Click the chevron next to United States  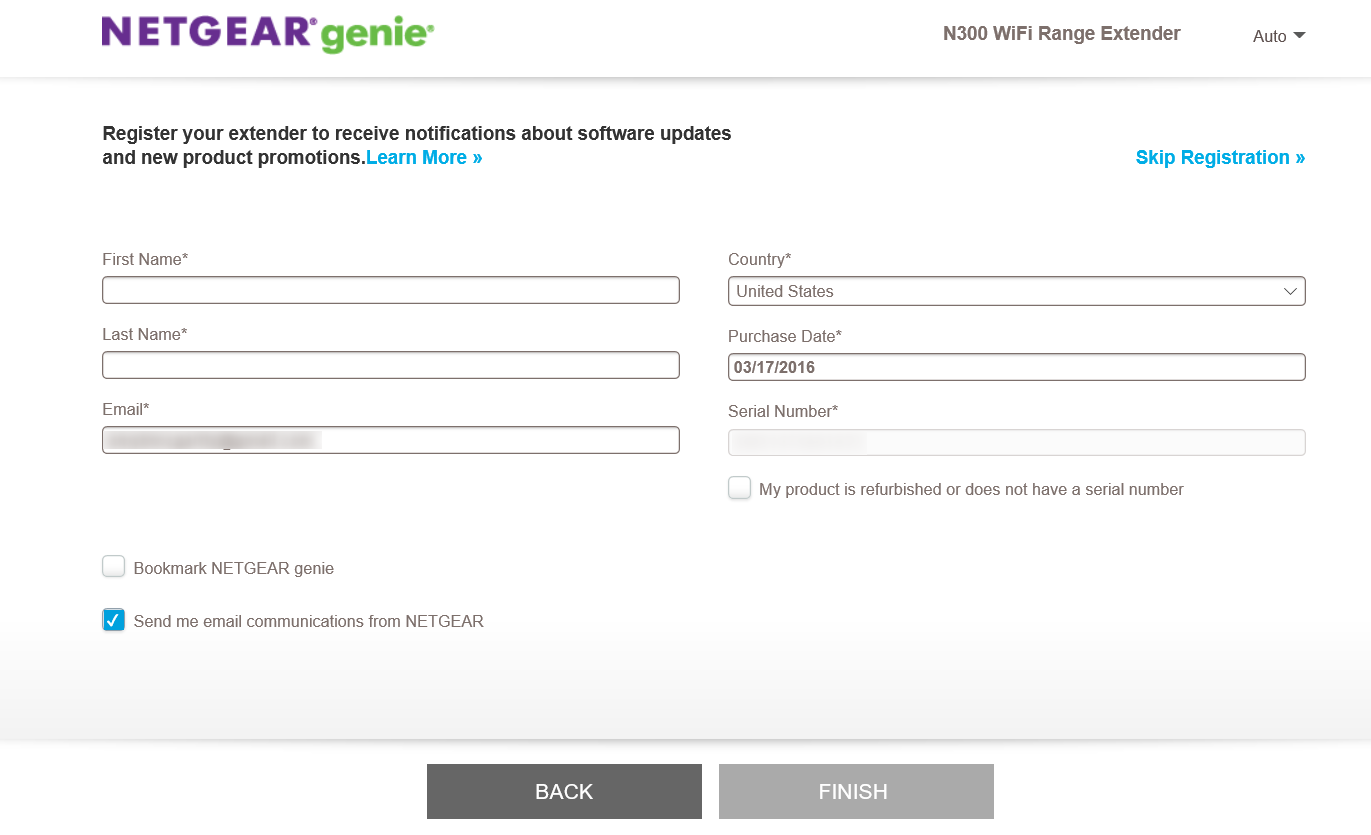pos(1290,291)
